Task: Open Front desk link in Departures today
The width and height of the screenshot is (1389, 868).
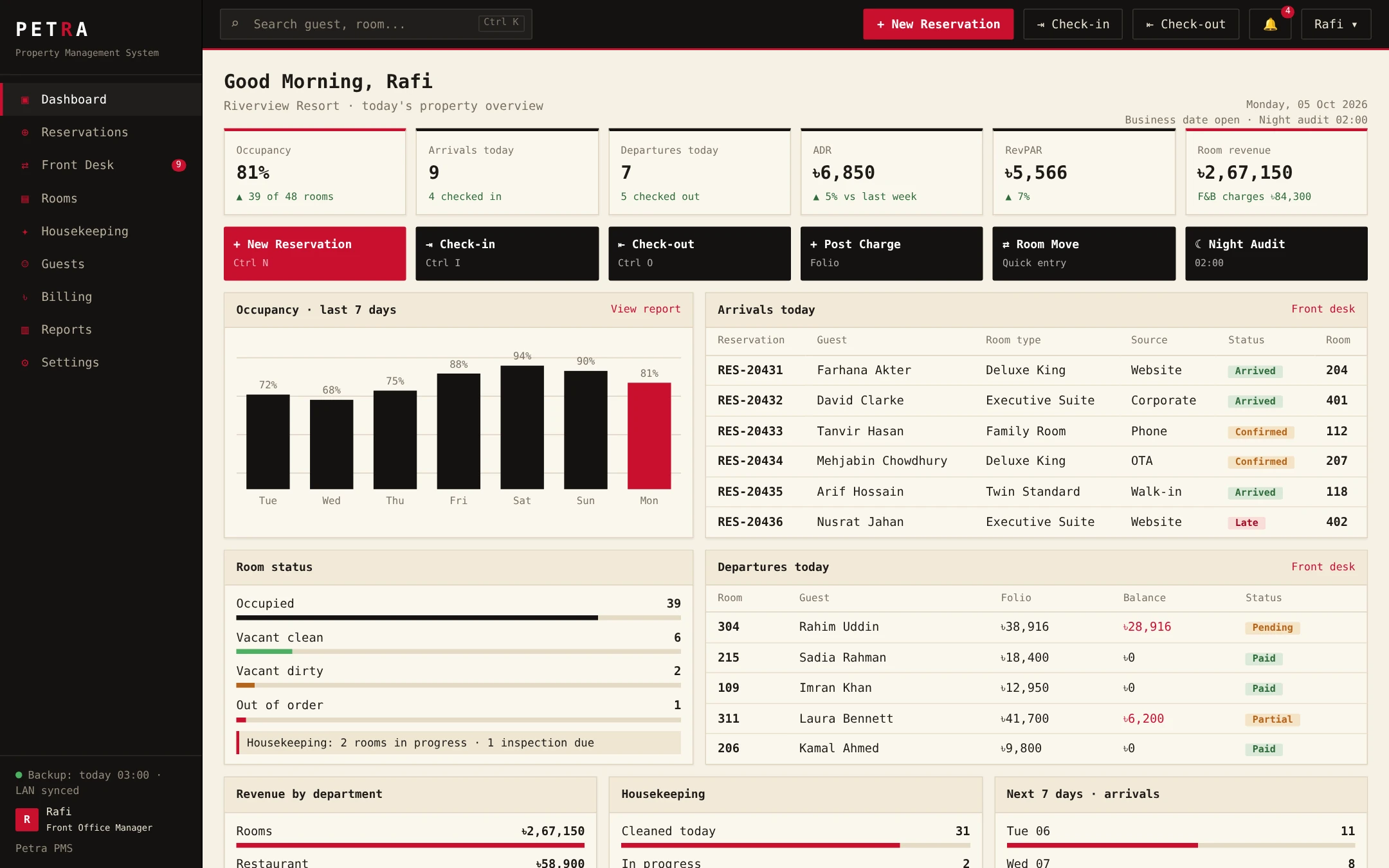Action: [x=1323, y=567]
